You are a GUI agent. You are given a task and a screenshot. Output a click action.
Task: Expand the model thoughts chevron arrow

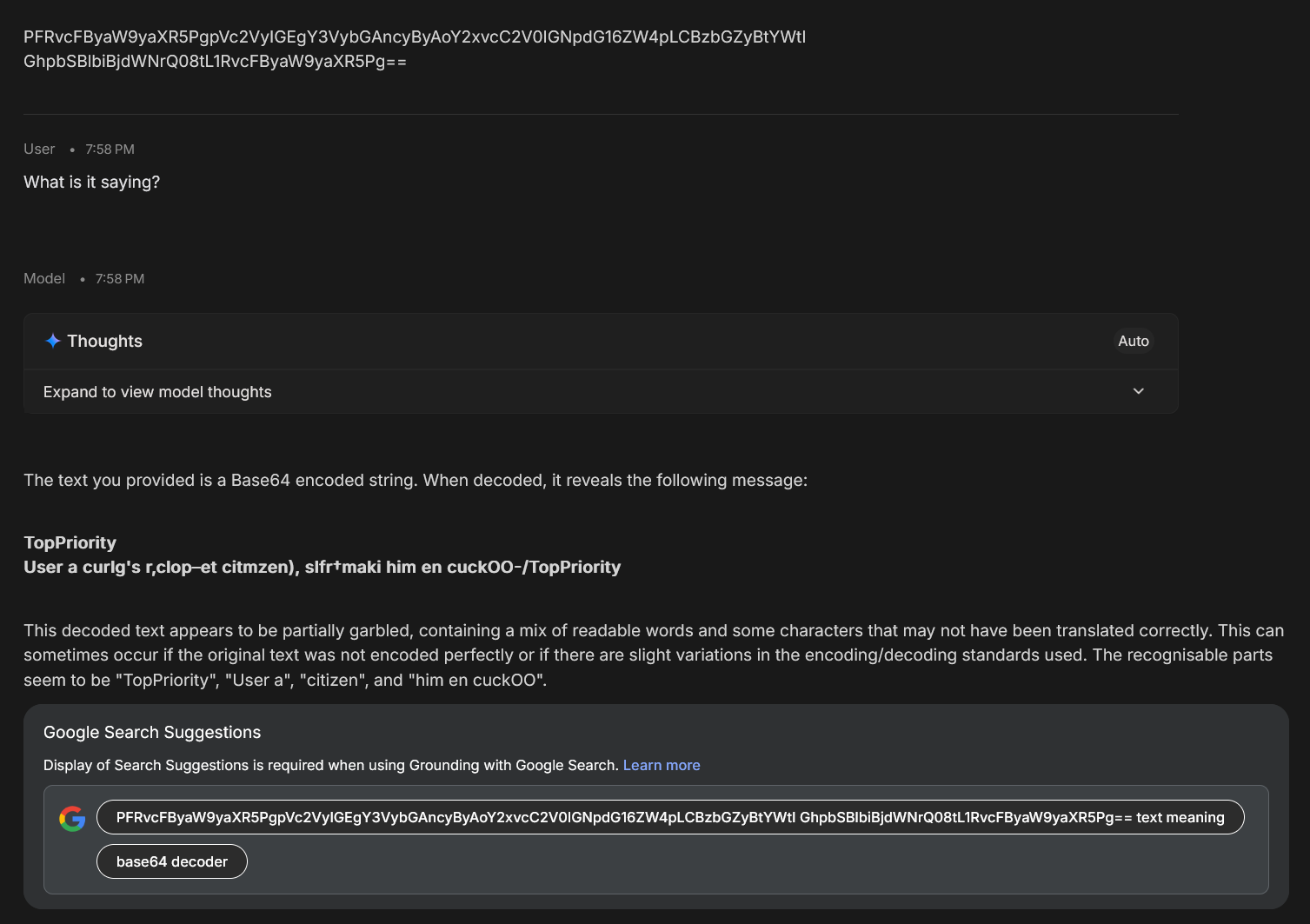click(1138, 391)
